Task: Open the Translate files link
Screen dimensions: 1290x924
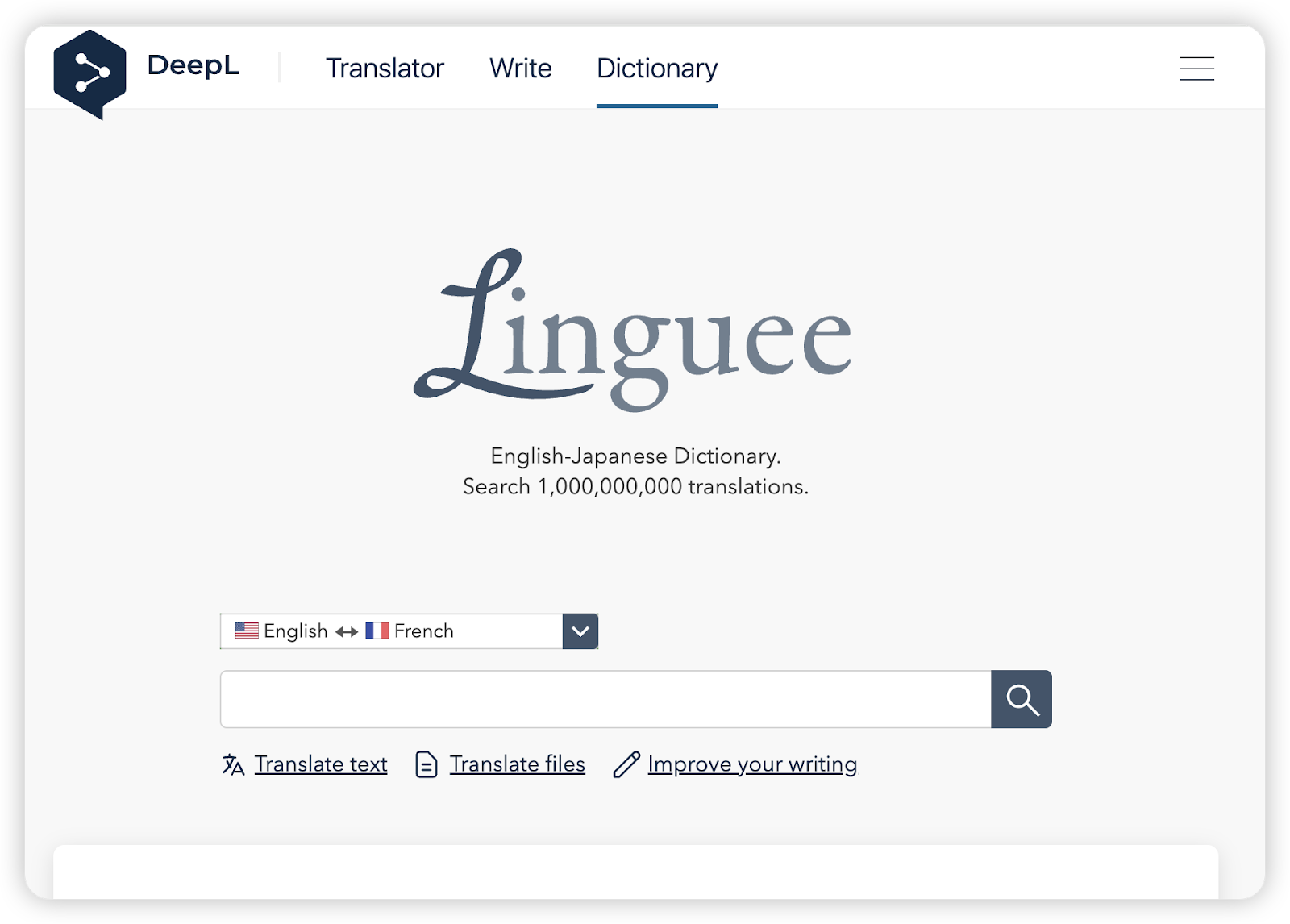Action: [x=518, y=764]
